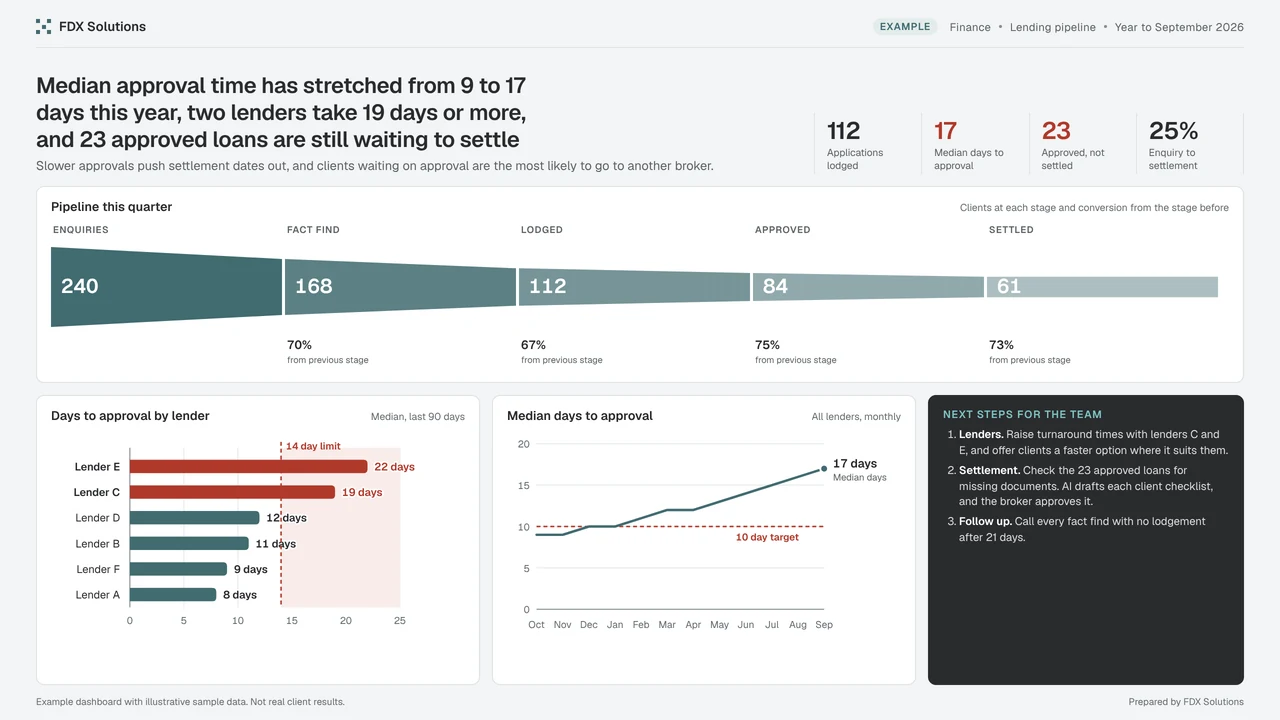Click the Lender E axis label

[97, 467]
